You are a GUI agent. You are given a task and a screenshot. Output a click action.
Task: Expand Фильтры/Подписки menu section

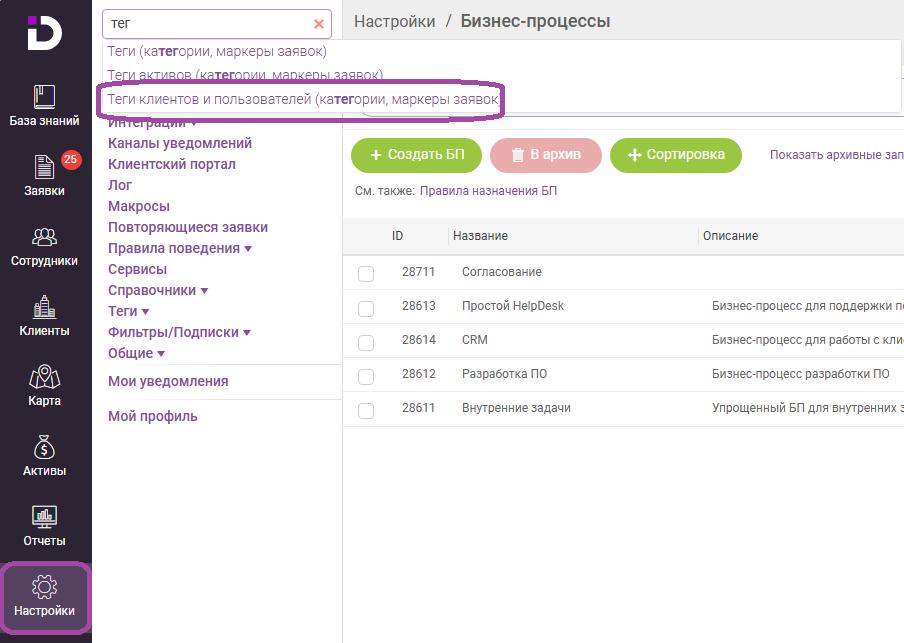(179, 332)
